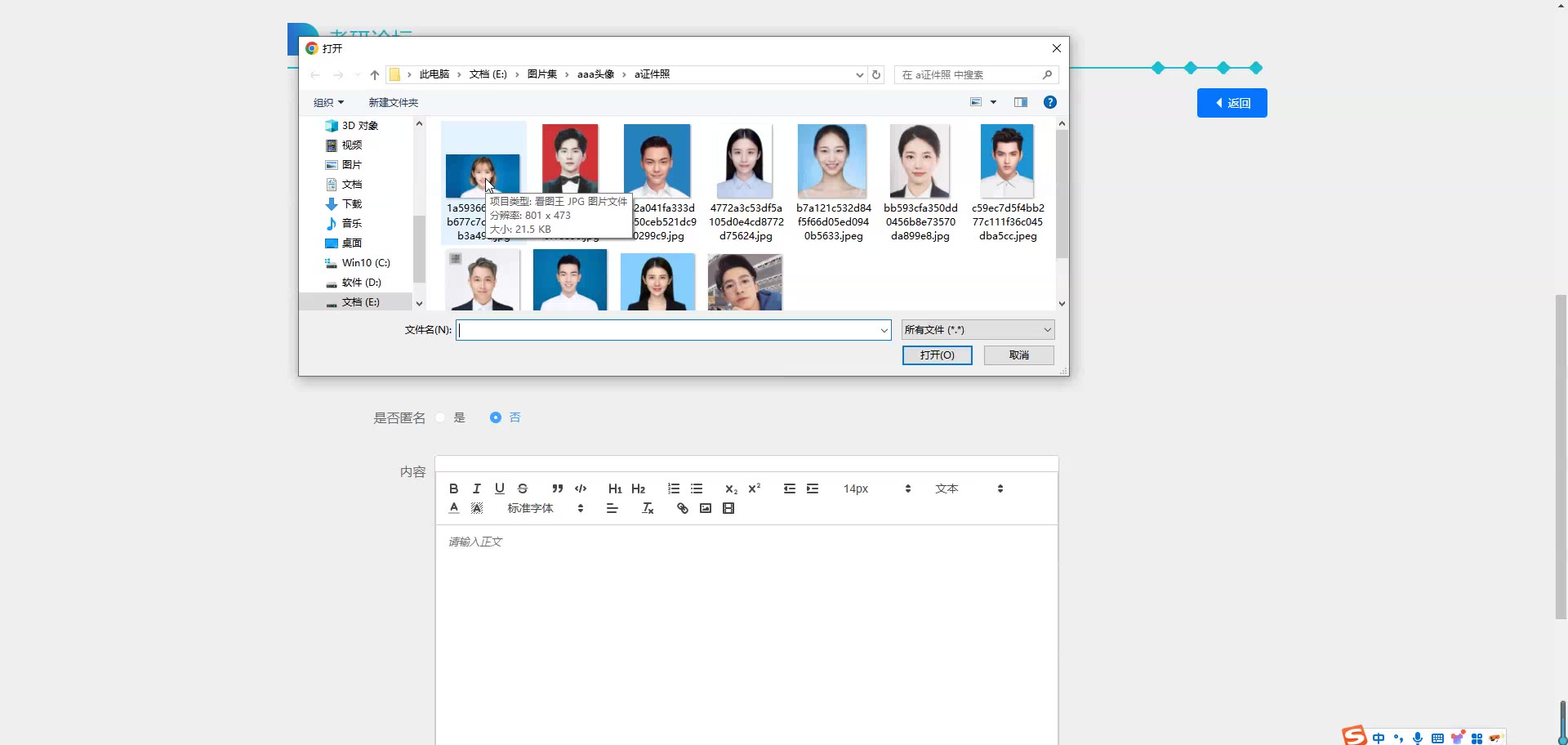Expand the 所有文件 file type dropdown
The height and width of the screenshot is (745, 1568).
pyautogui.click(x=978, y=330)
